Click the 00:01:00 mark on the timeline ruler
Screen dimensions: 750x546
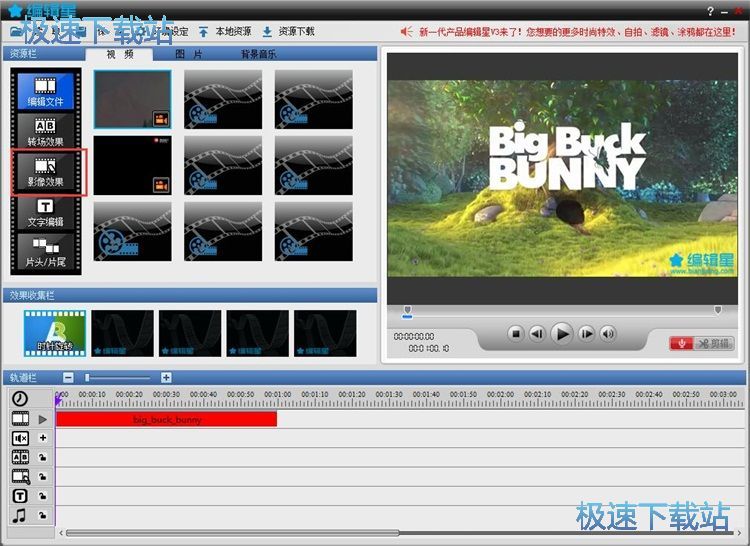(x=277, y=394)
